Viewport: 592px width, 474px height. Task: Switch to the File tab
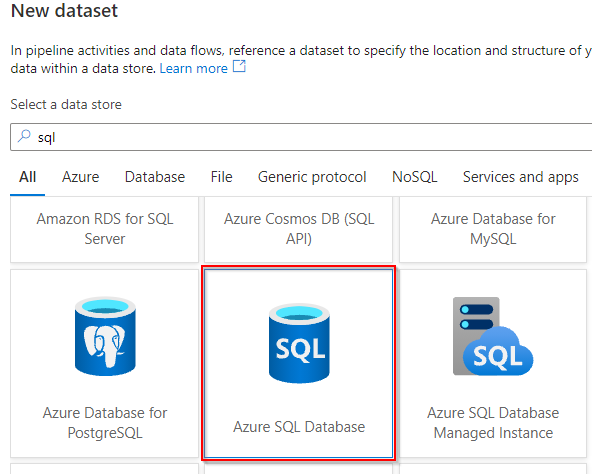221,177
